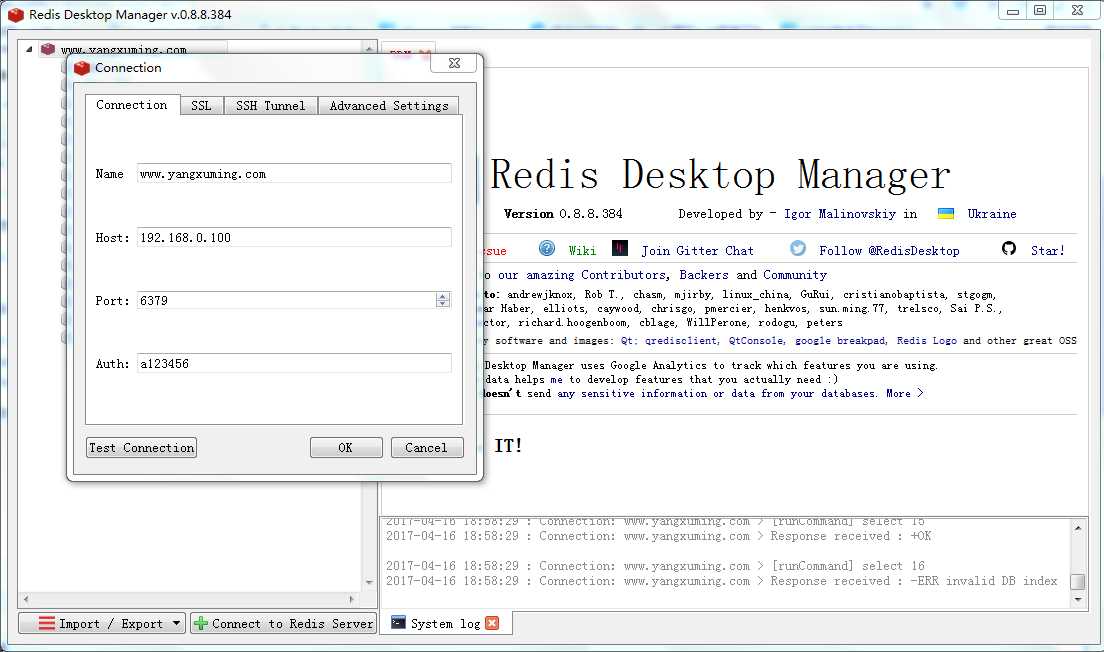Switch to the SSL tab
The width and height of the screenshot is (1104, 652).
click(201, 106)
